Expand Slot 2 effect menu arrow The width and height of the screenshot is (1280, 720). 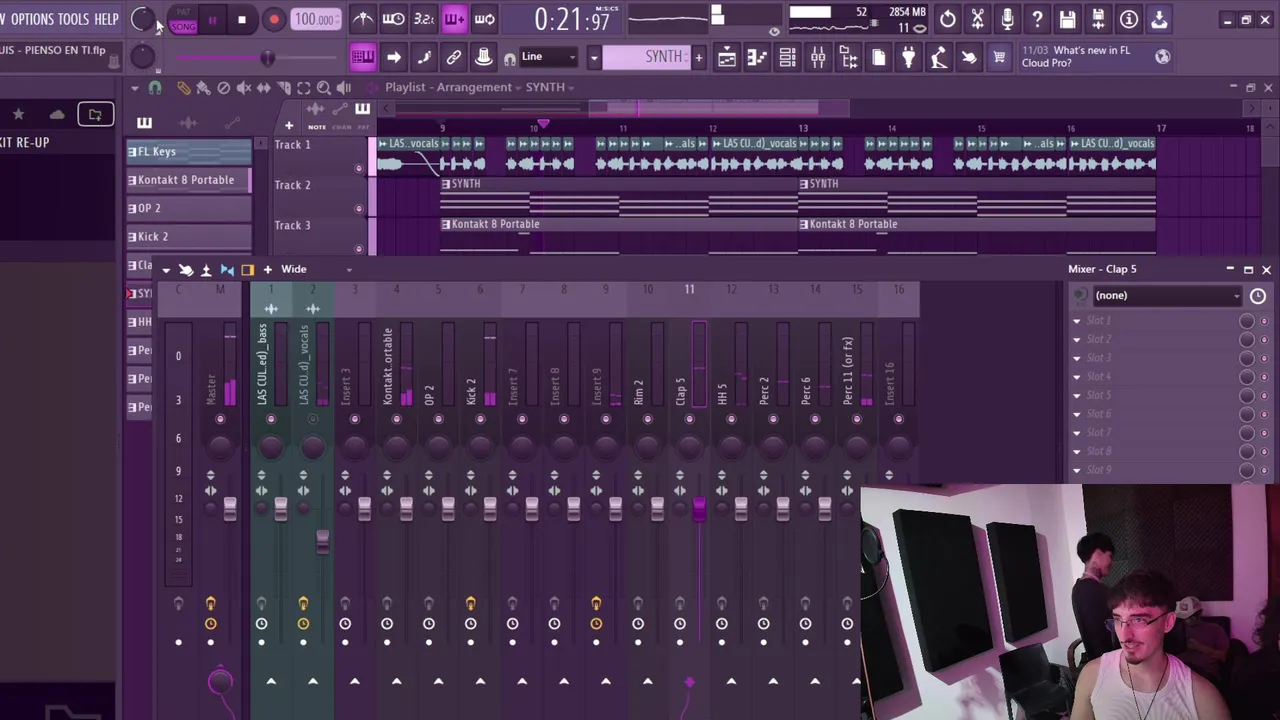[1077, 339]
